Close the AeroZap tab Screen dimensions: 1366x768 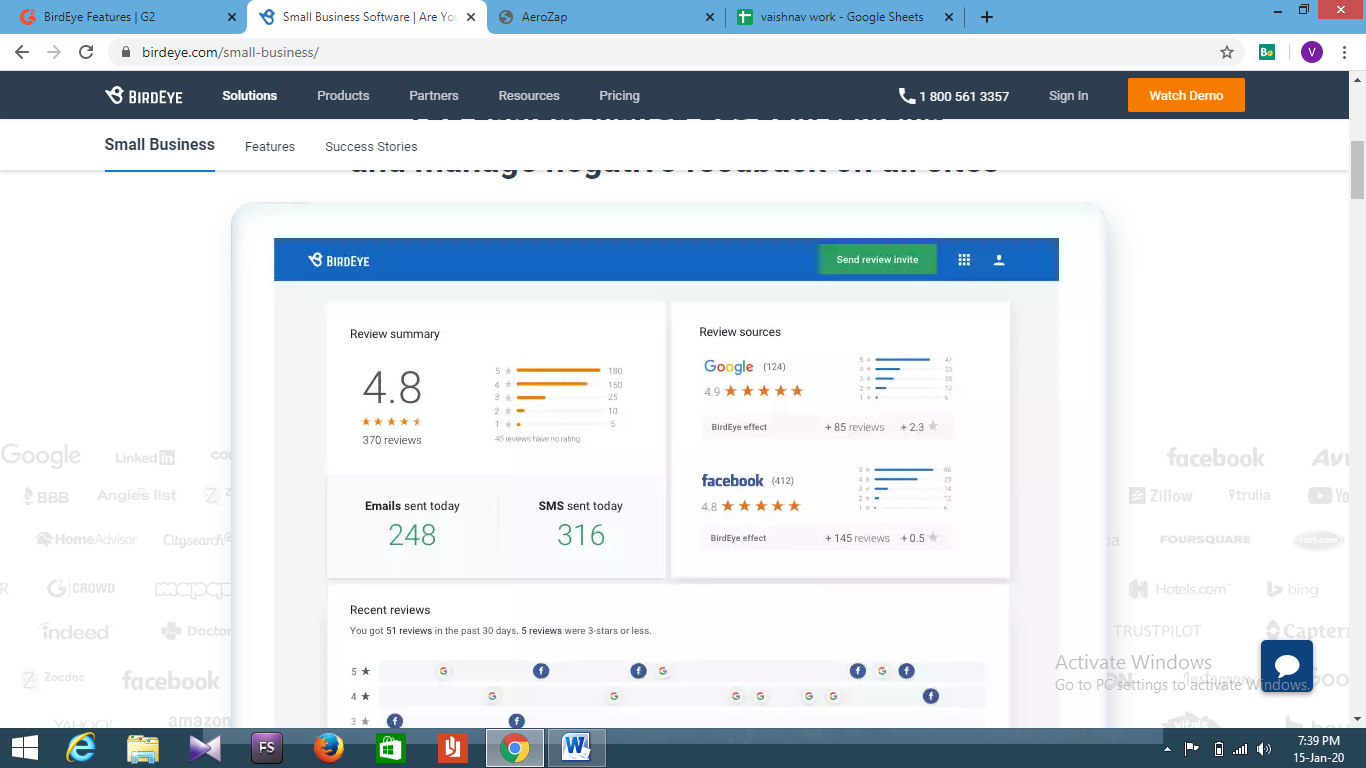click(710, 17)
